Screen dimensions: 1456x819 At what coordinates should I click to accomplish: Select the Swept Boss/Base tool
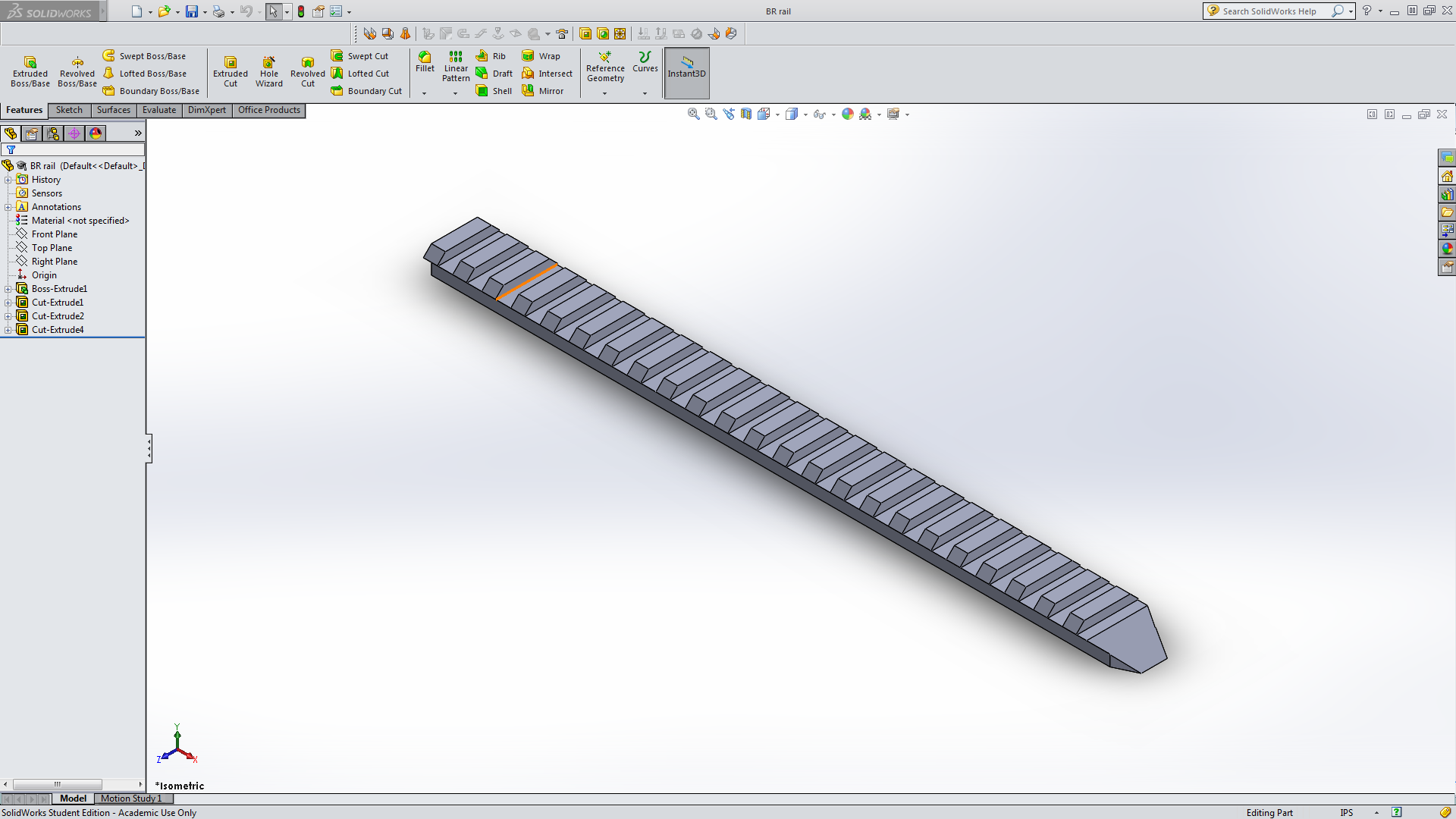coord(144,56)
